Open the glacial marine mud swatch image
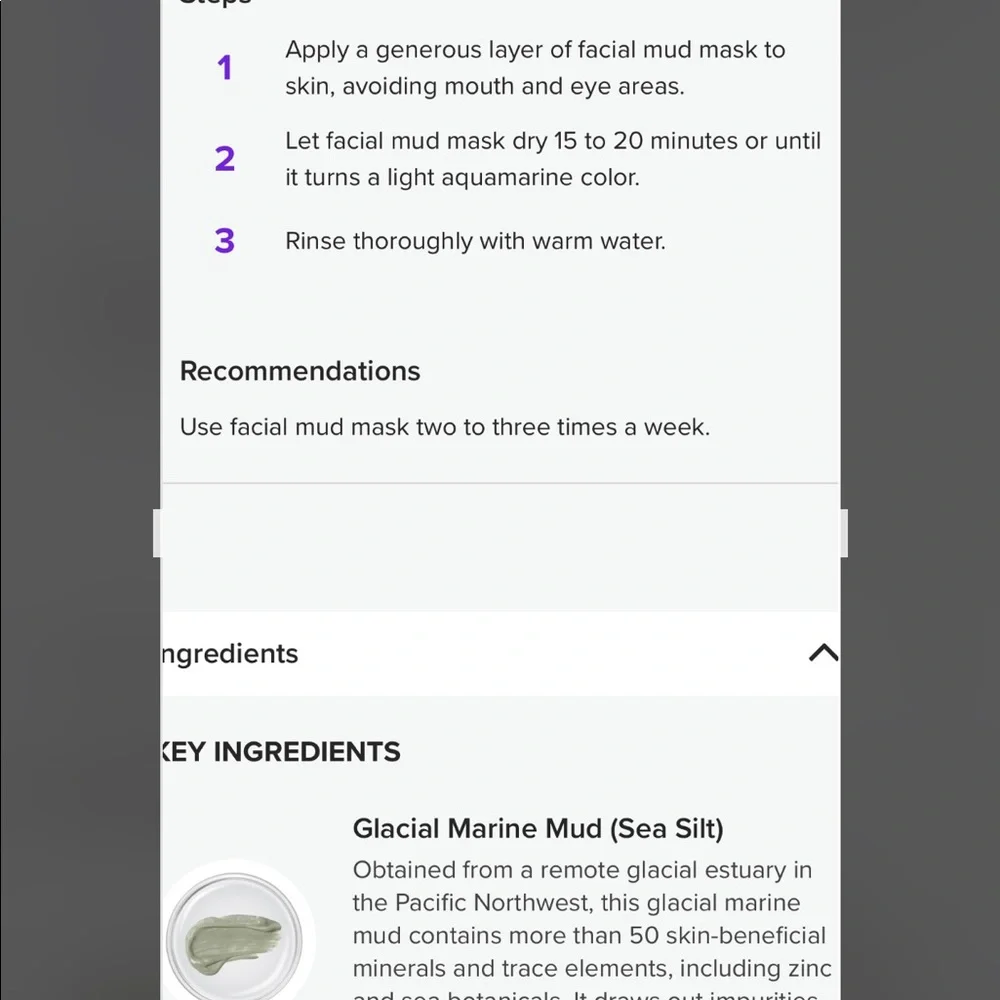The height and width of the screenshot is (1000, 1000). (234, 940)
